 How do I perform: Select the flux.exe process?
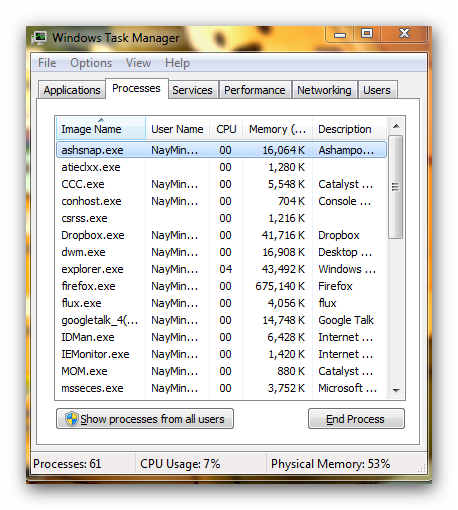tap(221, 303)
